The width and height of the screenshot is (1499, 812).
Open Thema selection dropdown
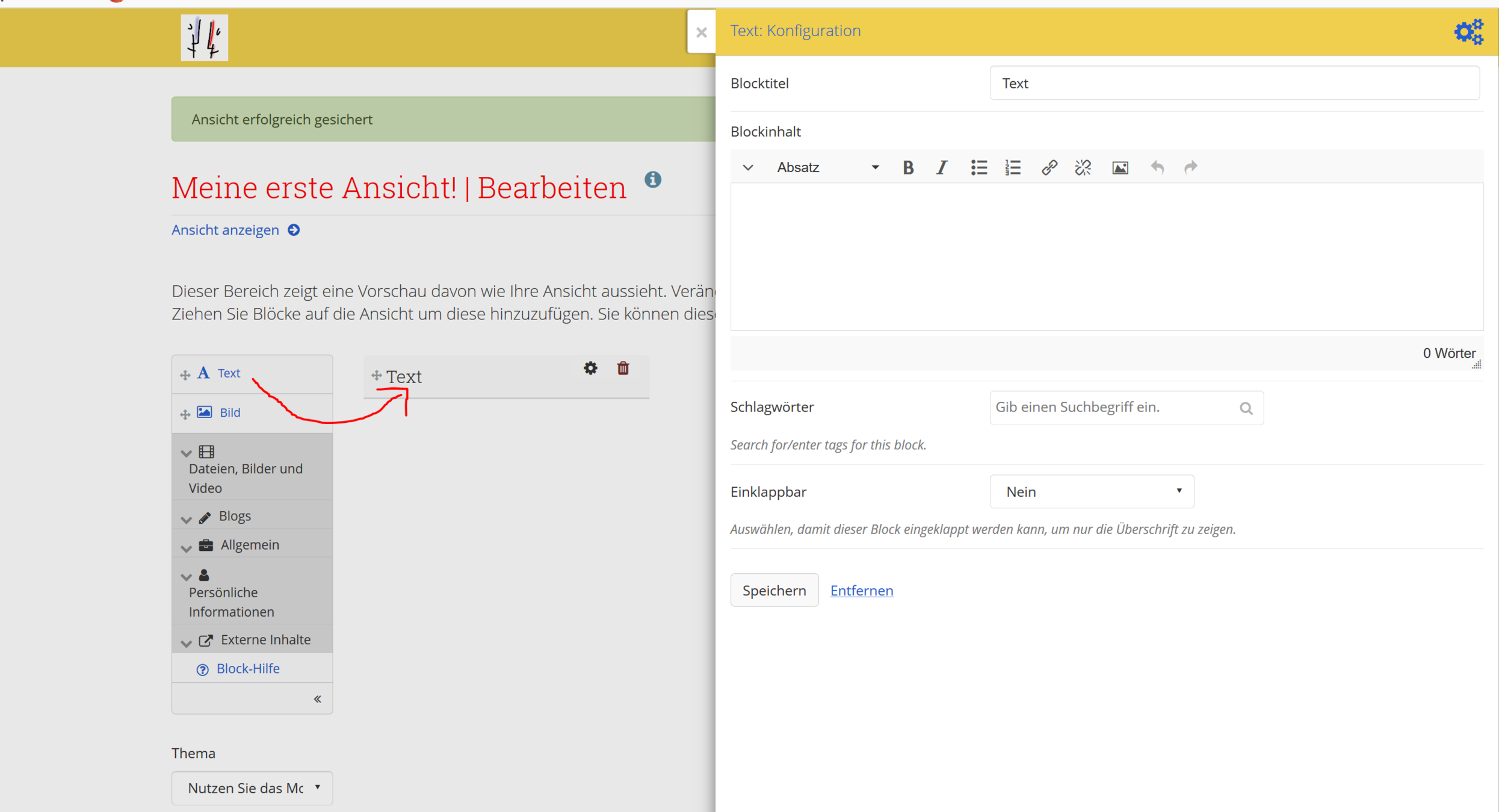coord(252,788)
